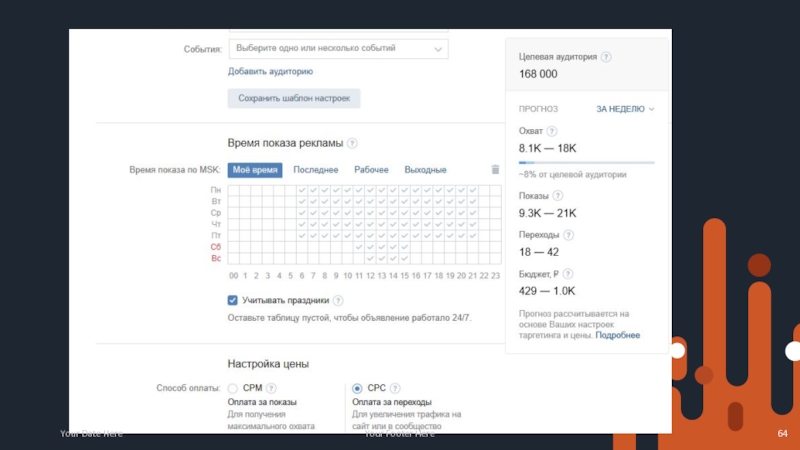The image size is (800, 450).
Task: Open the help icon next to Целевая аудитория
Action: [x=606, y=57]
